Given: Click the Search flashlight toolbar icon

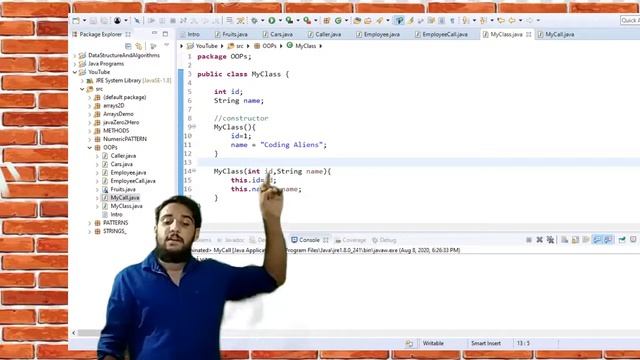Looking at the screenshot, I should pyautogui.click(x=380, y=20).
